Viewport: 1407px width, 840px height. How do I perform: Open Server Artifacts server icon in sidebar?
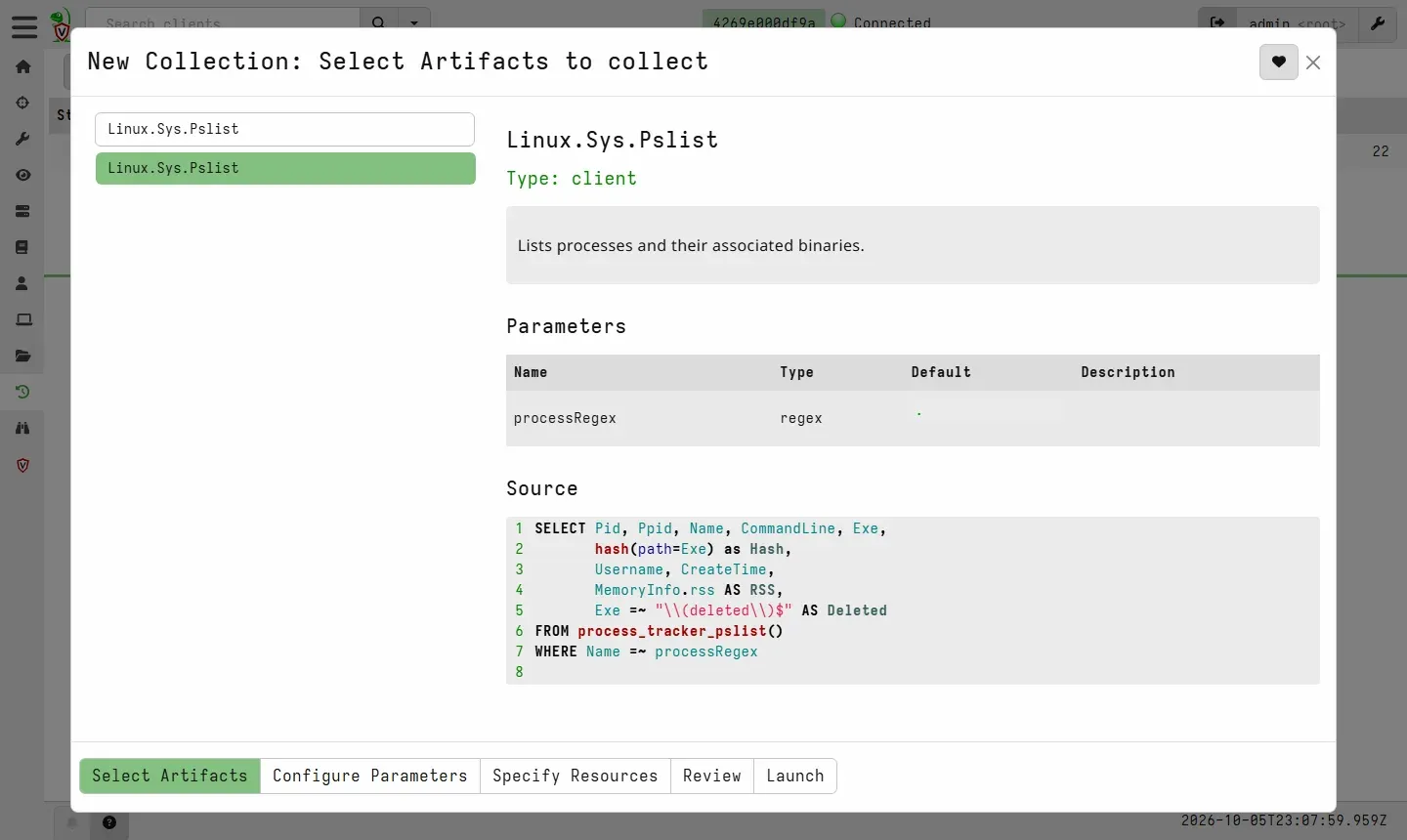[x=23, y=212]
